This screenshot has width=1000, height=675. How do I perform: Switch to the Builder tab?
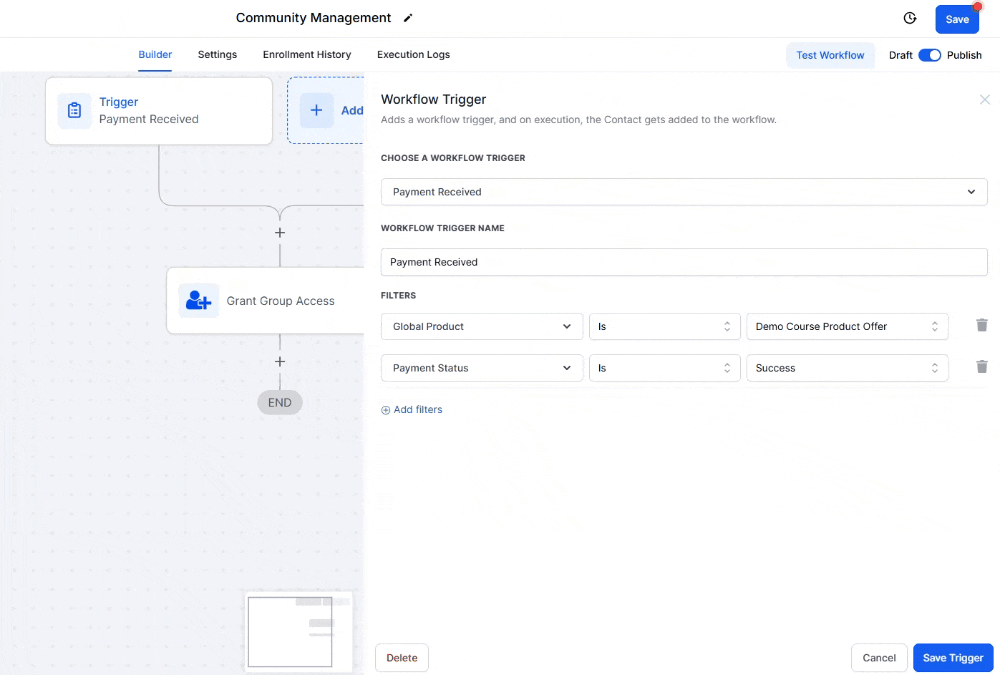coord(155,55)
